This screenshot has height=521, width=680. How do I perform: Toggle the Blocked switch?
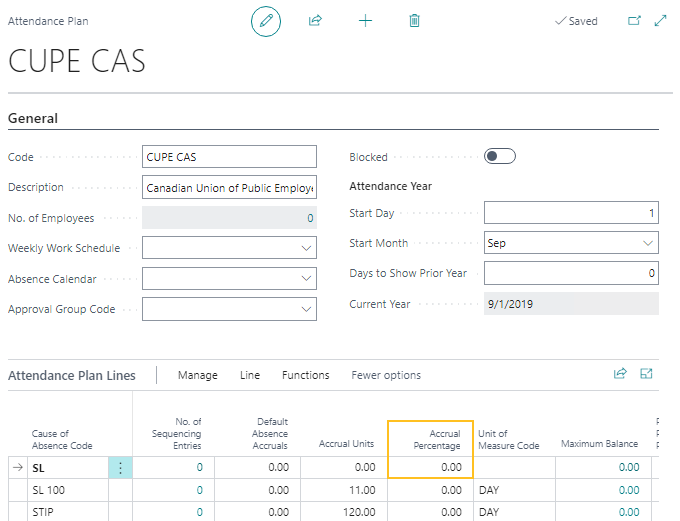(499, 157)
